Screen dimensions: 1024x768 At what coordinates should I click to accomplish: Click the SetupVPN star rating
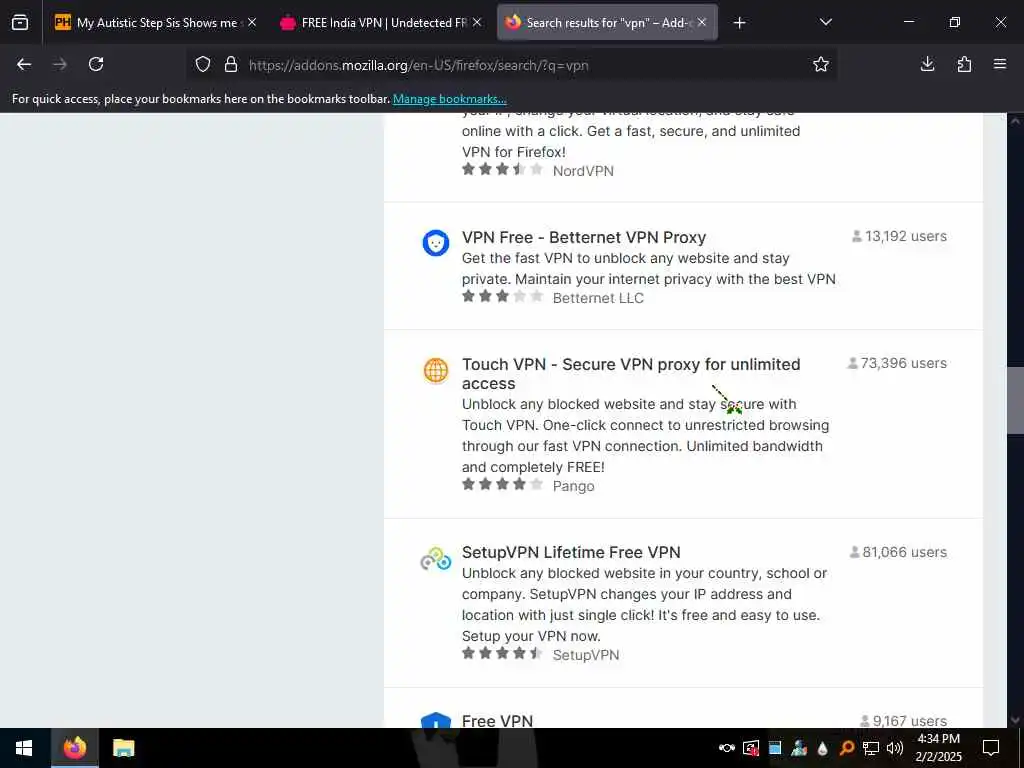click(502, 653)
